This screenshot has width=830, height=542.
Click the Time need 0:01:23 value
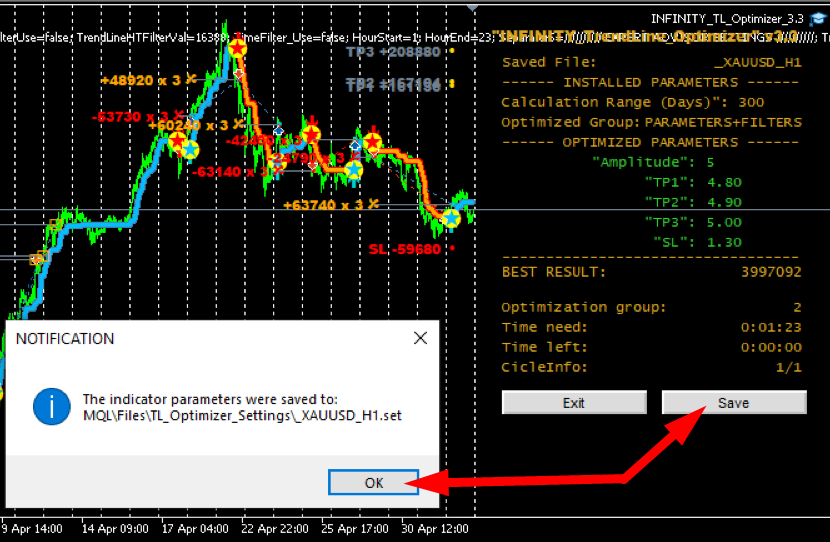pos(771,327)
